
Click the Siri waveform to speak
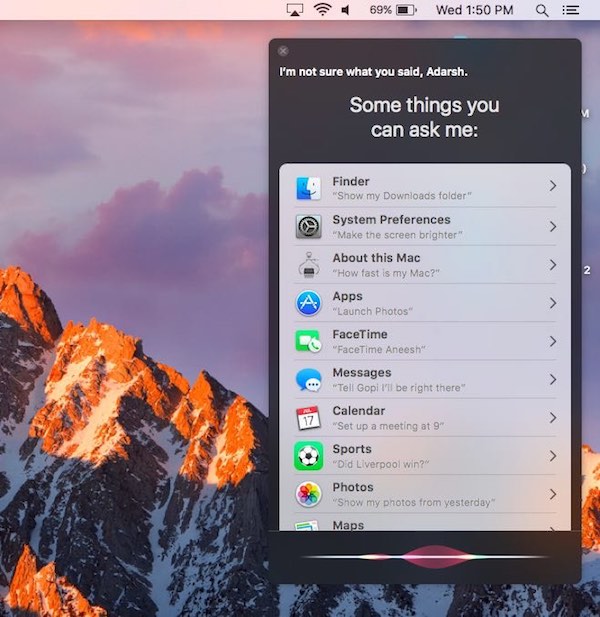pos(425,556)
